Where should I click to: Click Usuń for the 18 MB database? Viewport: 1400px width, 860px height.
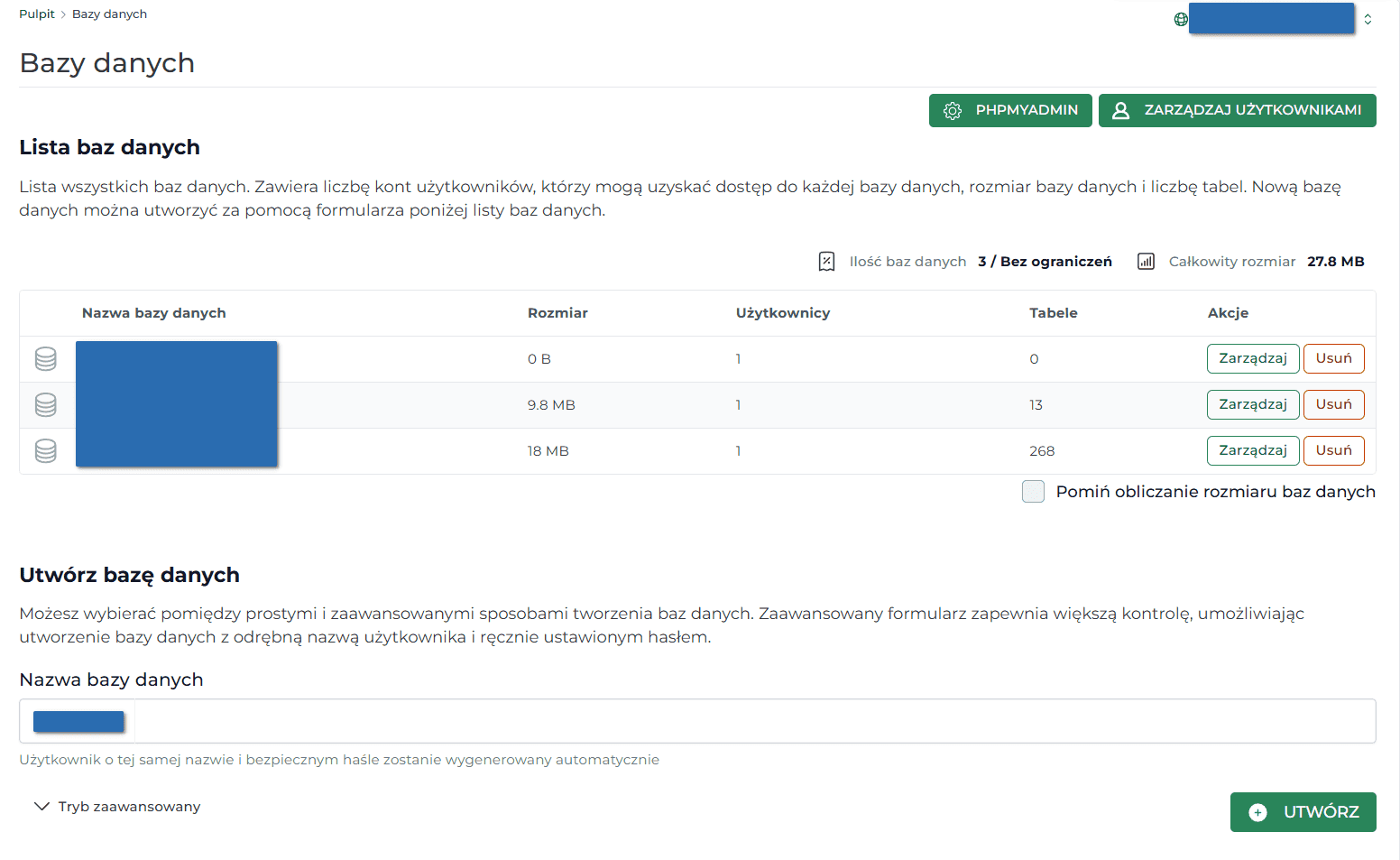tap(1334, 450)
